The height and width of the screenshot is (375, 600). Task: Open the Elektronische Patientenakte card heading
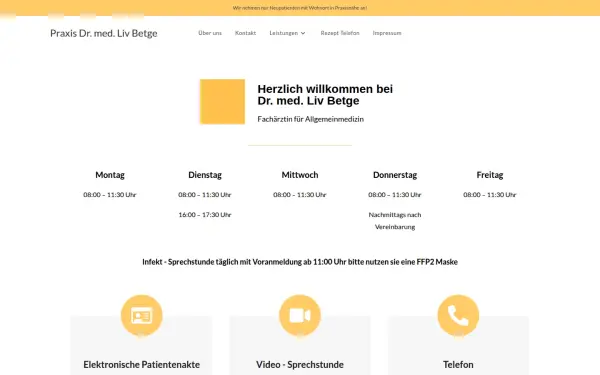click(x=142, y=364)
